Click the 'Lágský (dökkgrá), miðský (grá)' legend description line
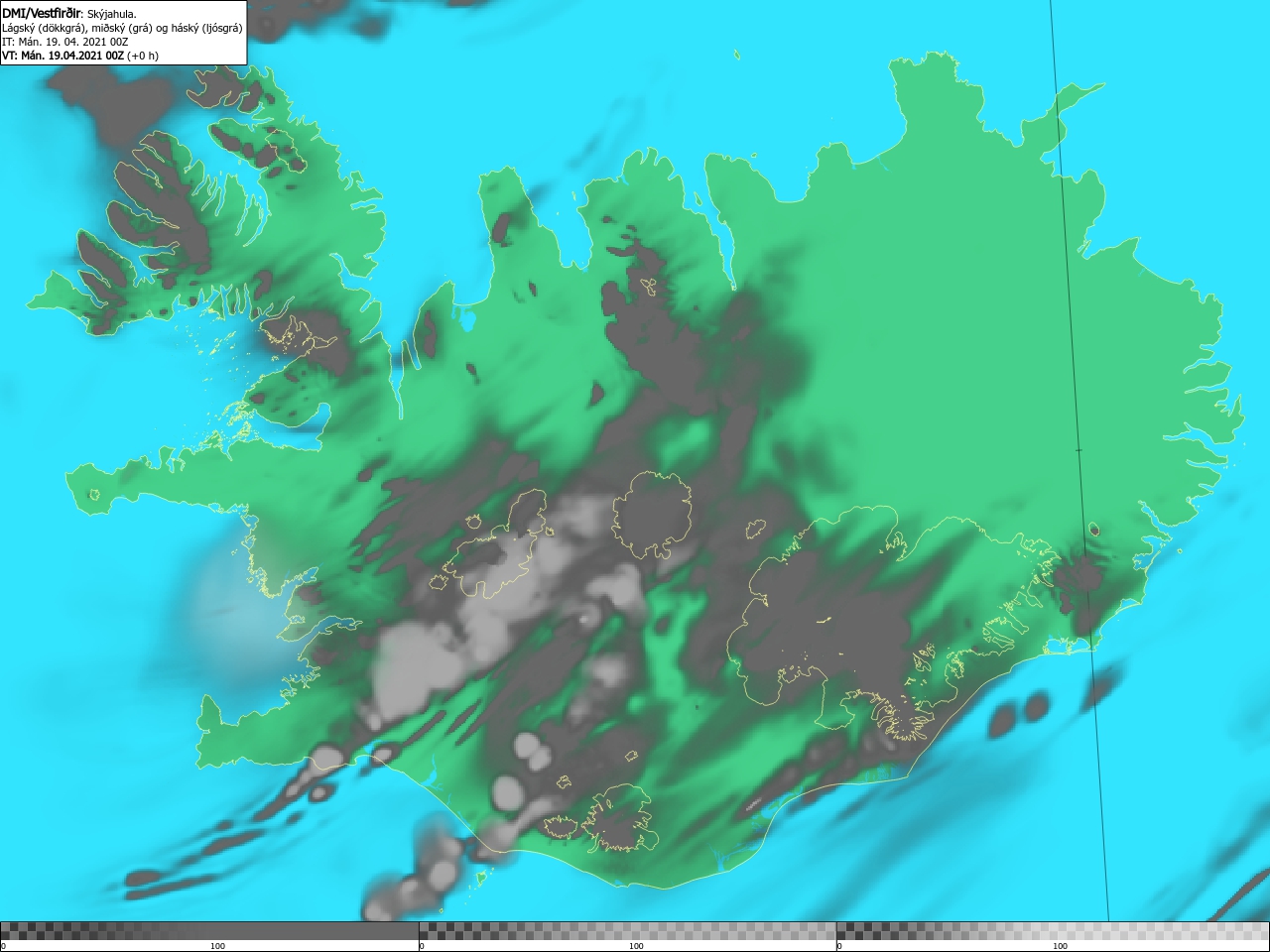 click(x=122, y=28)
